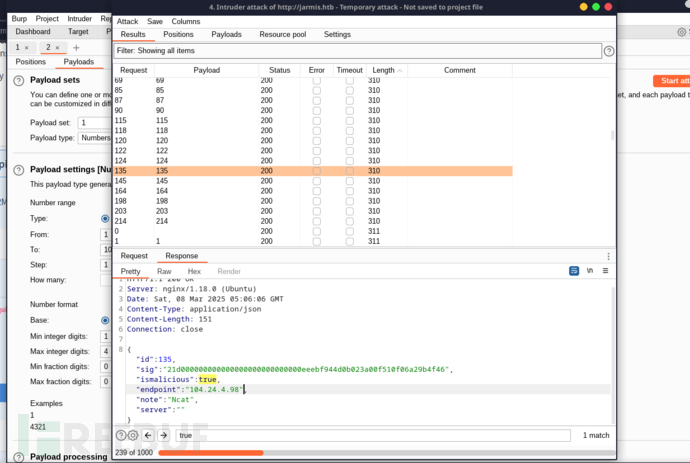Open the Payload type dropdown showing Numbers
The image size is (690, 463).
(95, 138)
